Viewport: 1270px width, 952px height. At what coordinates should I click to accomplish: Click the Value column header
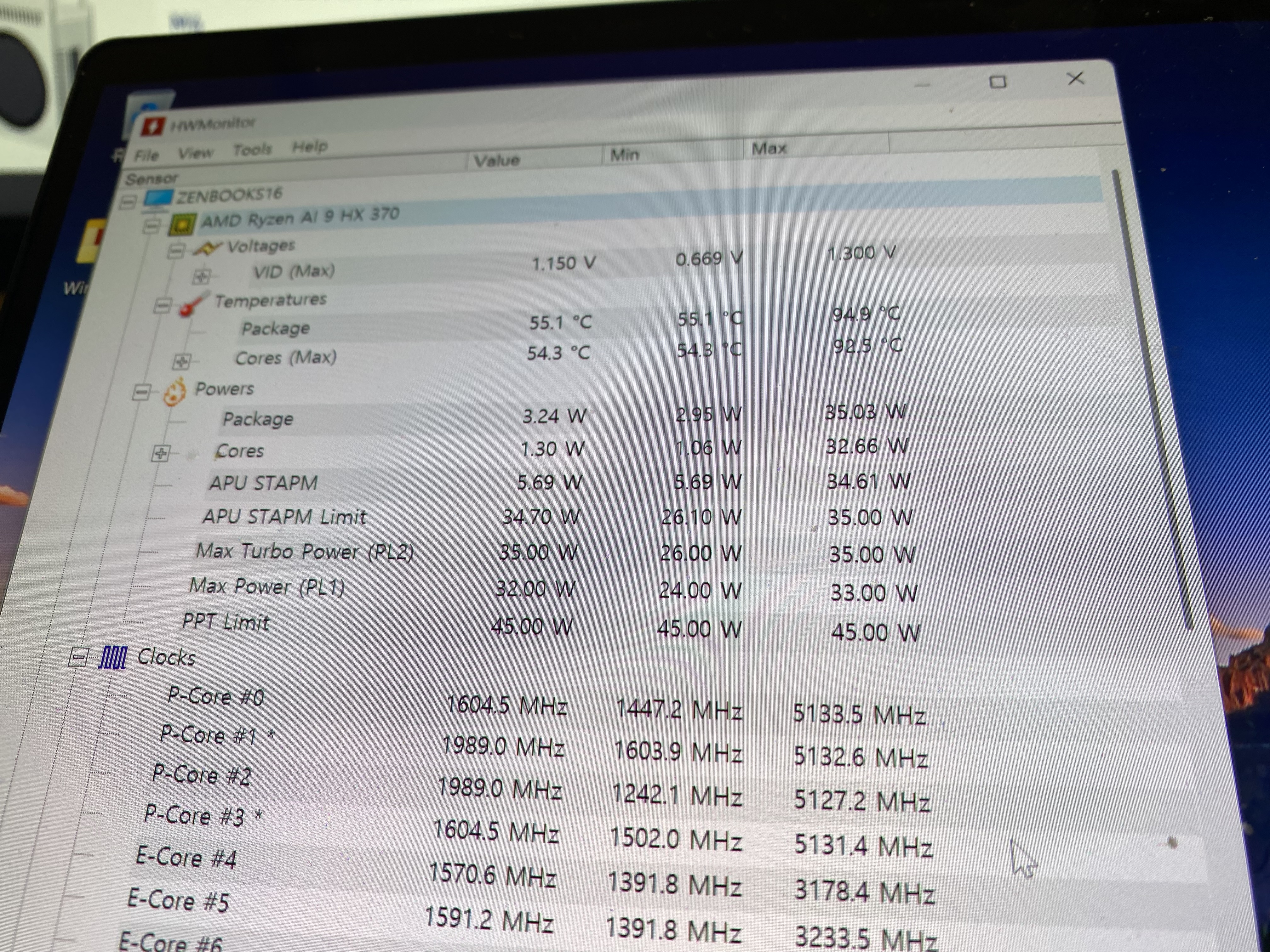click(497, 160)
